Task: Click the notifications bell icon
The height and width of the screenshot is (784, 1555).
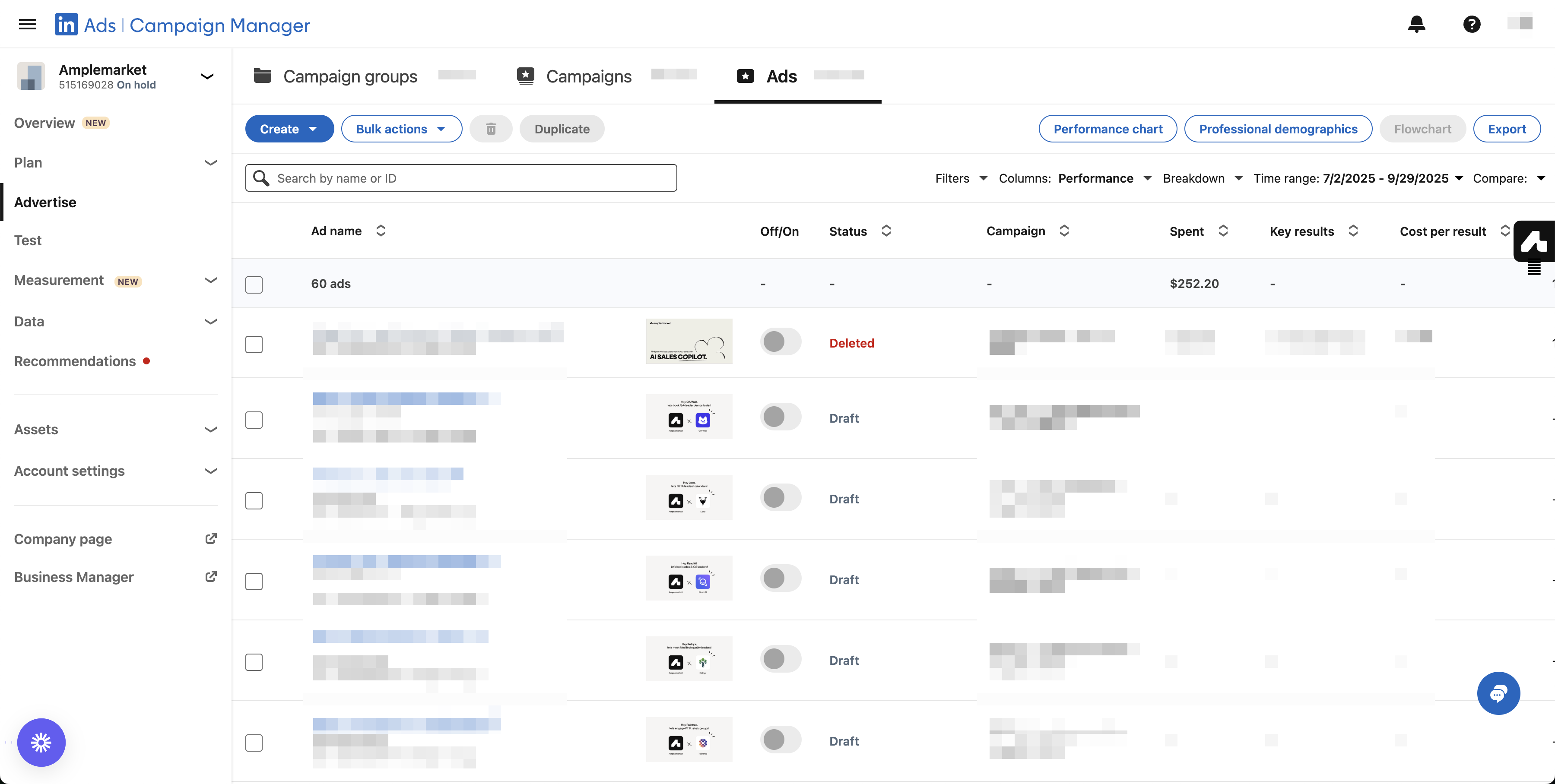Action: (1416, 24)
